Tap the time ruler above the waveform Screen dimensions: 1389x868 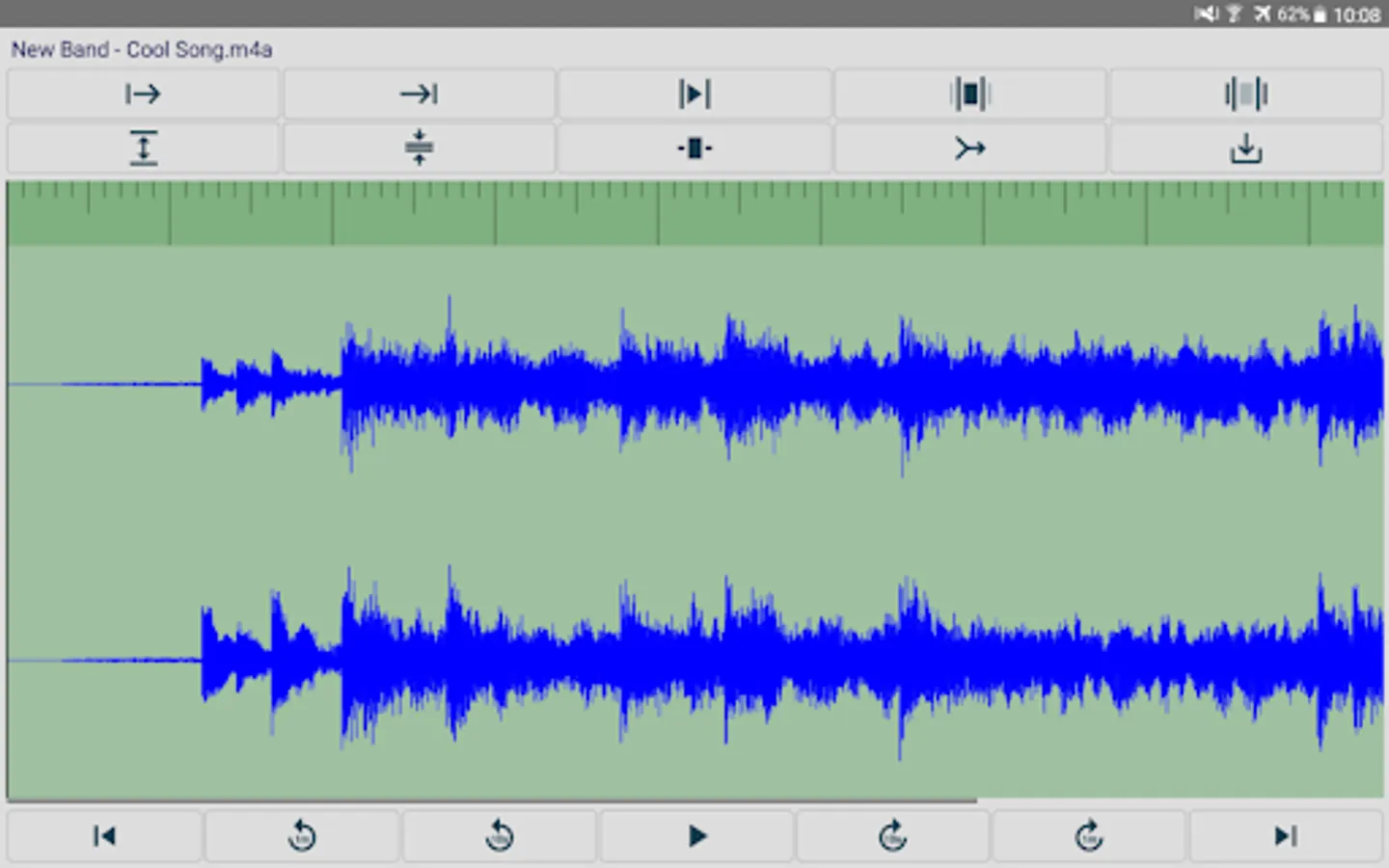(x=694, y=213)
